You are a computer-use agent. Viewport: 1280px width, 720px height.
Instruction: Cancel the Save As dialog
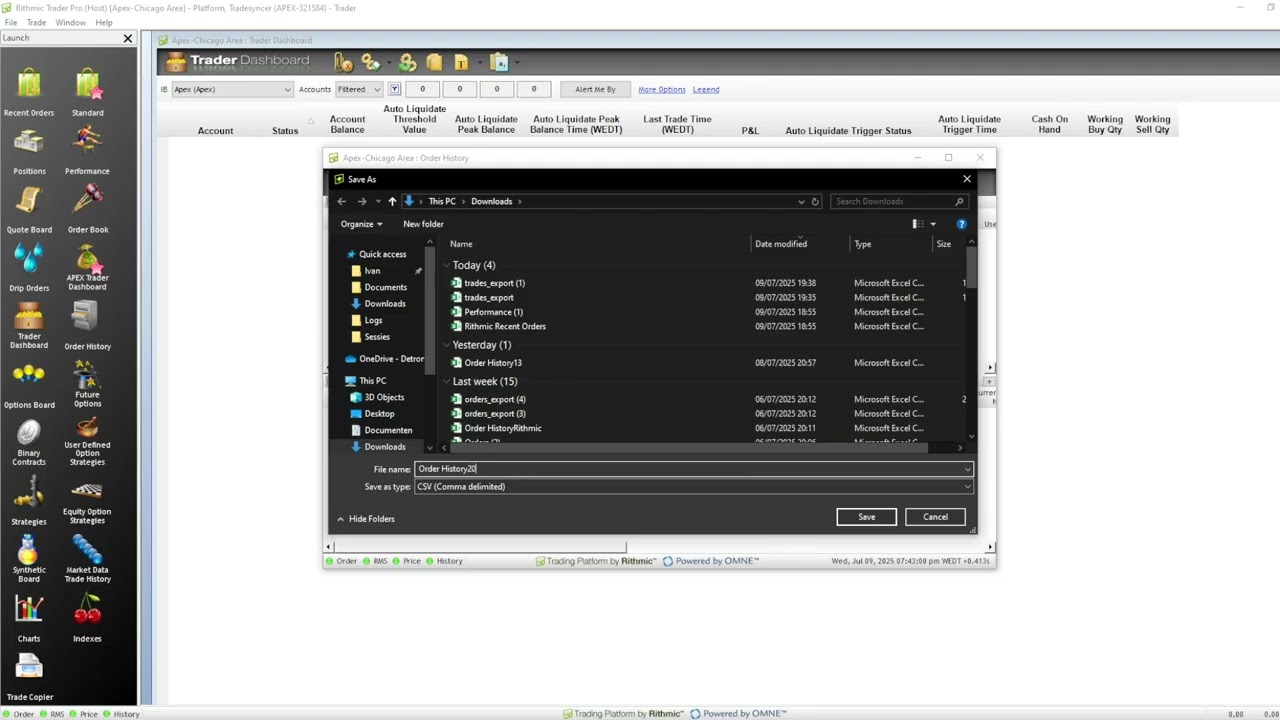point(935,517)
